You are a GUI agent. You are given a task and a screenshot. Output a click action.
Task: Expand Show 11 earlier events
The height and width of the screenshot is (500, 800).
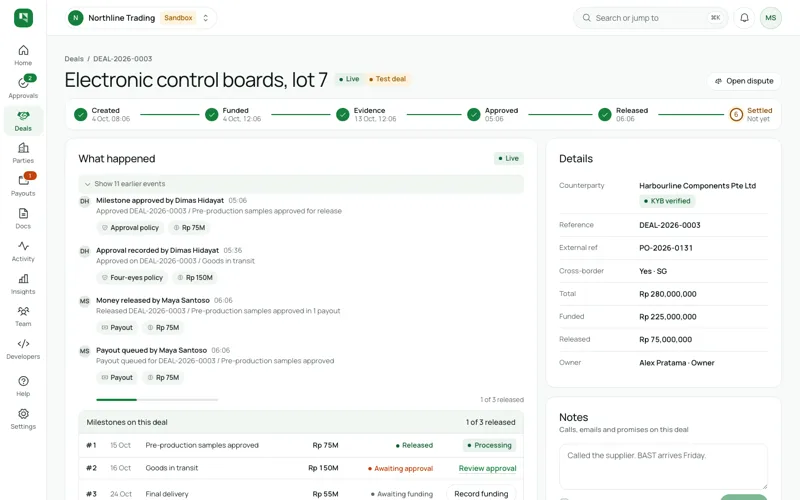[301, 184]
